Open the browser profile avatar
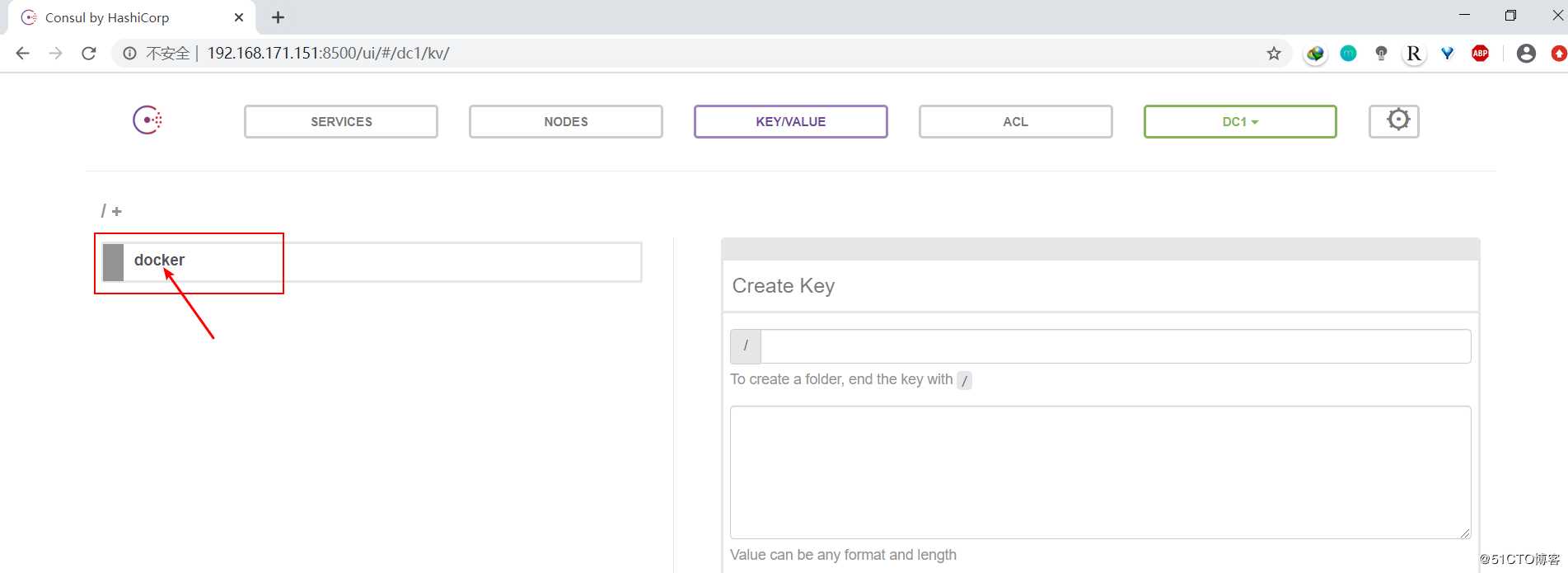1568x573 pixels. click(1526, 54)
